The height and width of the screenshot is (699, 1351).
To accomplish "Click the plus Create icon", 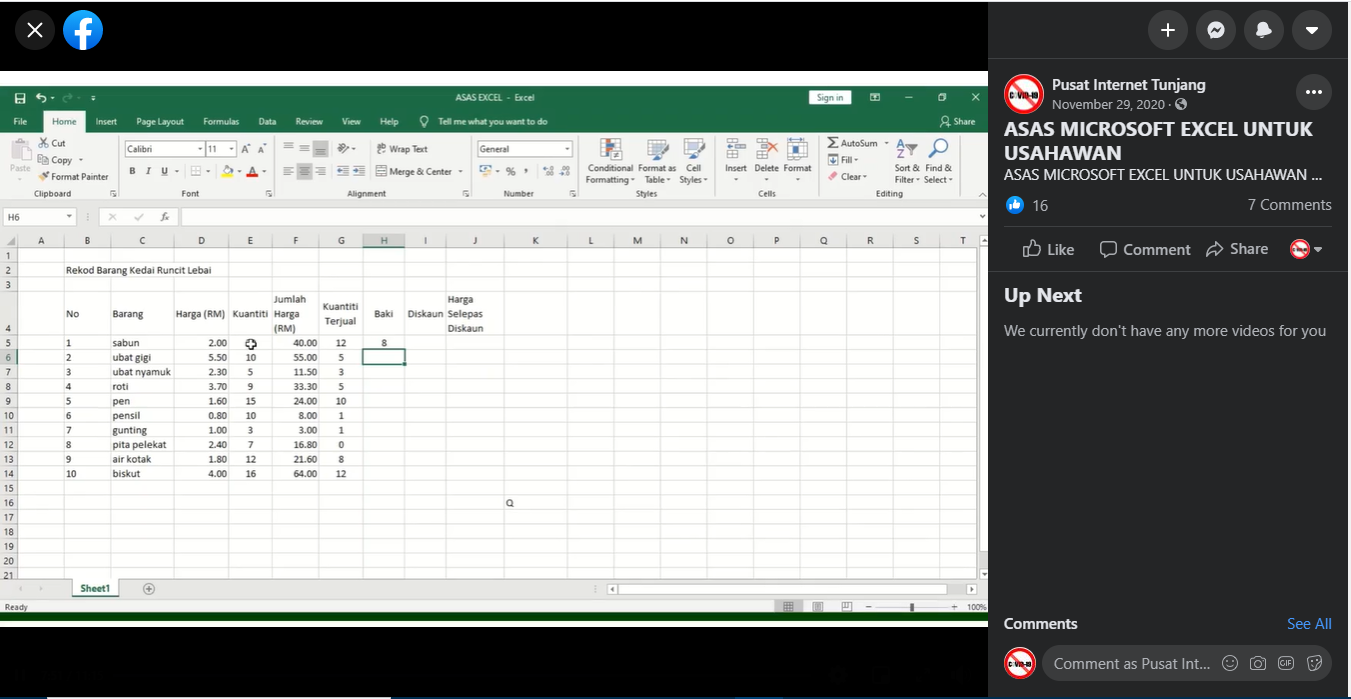I will [x=1167, y=30].
